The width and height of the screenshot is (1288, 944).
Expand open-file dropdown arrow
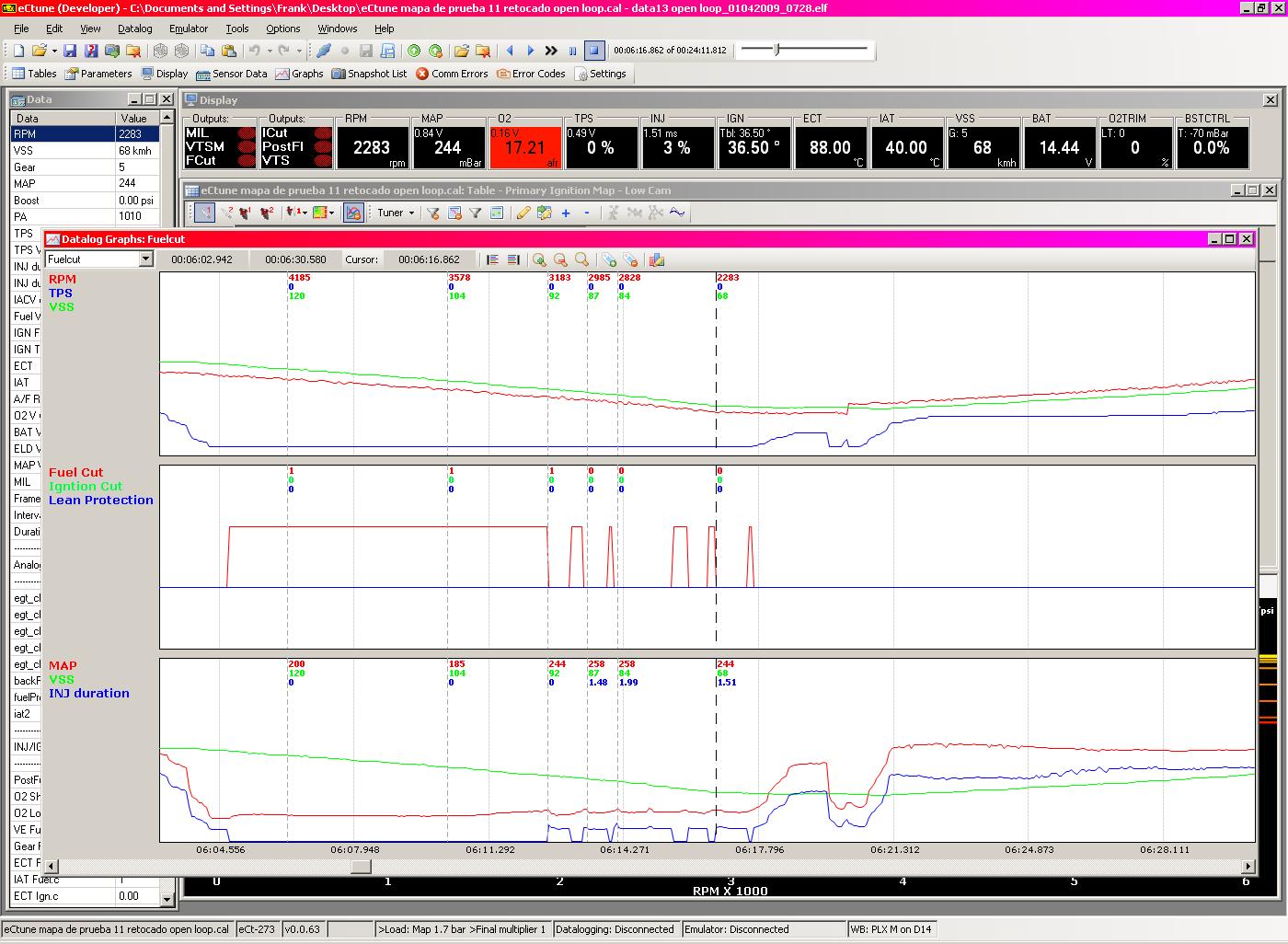(x=54, y=51)
